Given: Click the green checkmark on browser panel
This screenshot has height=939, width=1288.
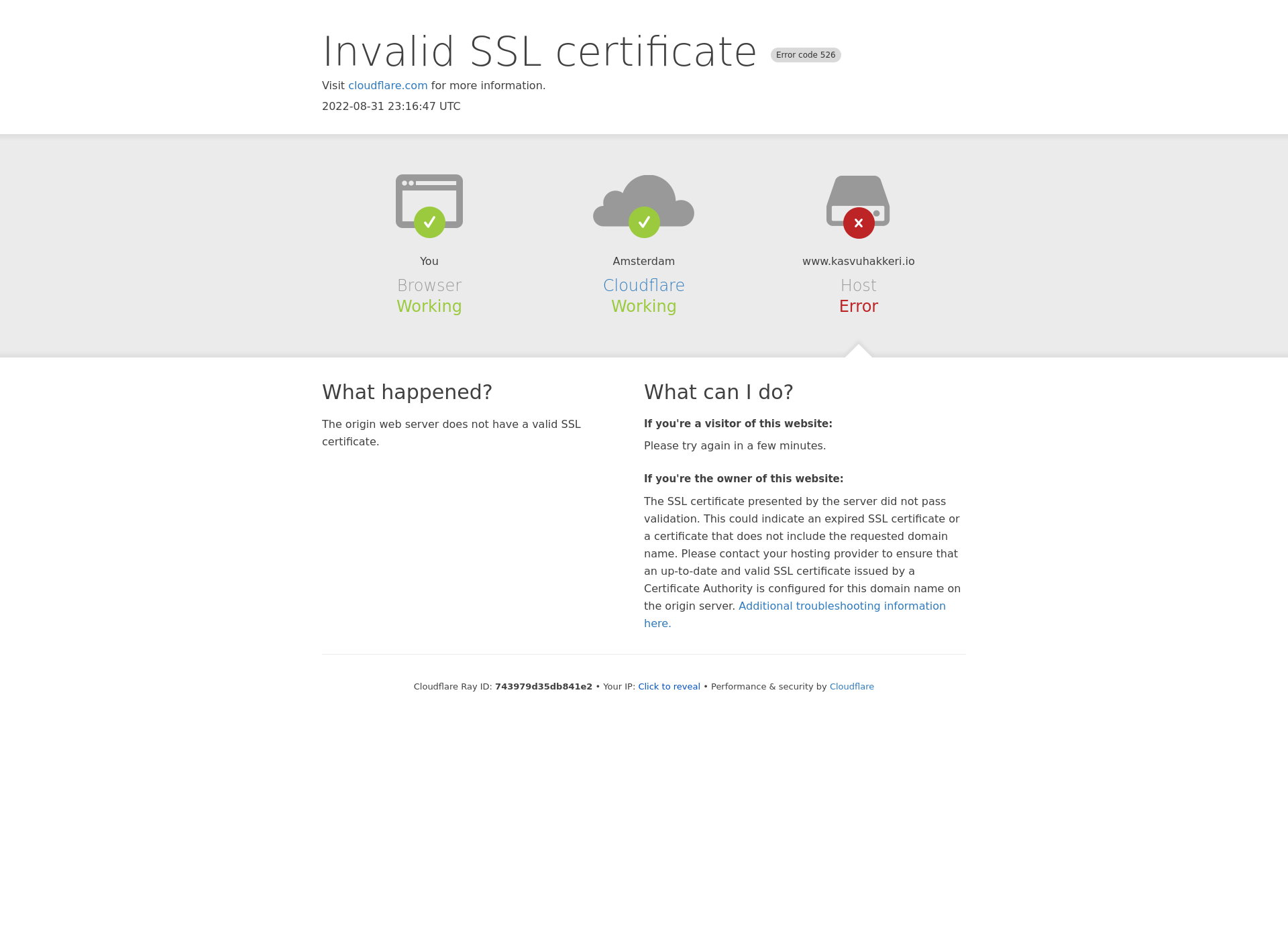Looking at the screenshot, I should click(x=430, y=222).
